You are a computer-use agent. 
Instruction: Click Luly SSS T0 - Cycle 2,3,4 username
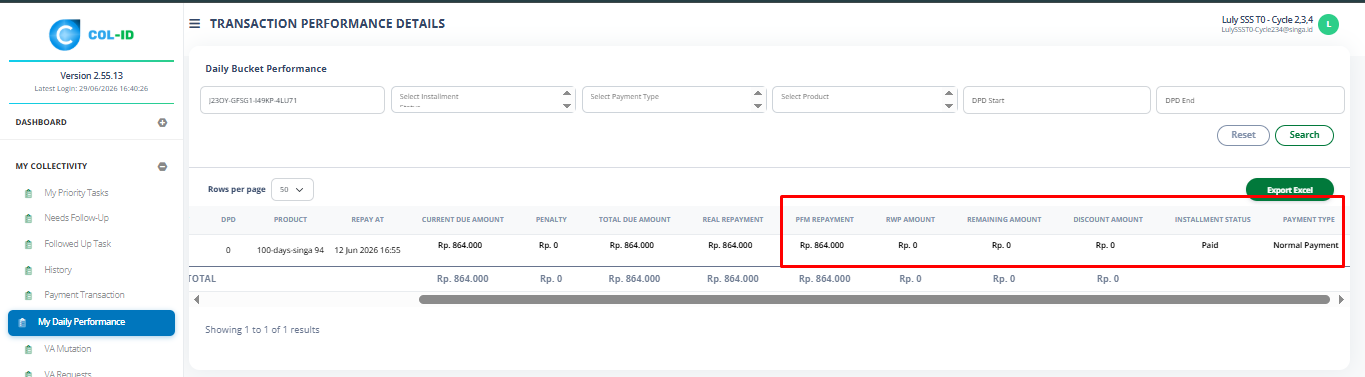[1267, 19]
